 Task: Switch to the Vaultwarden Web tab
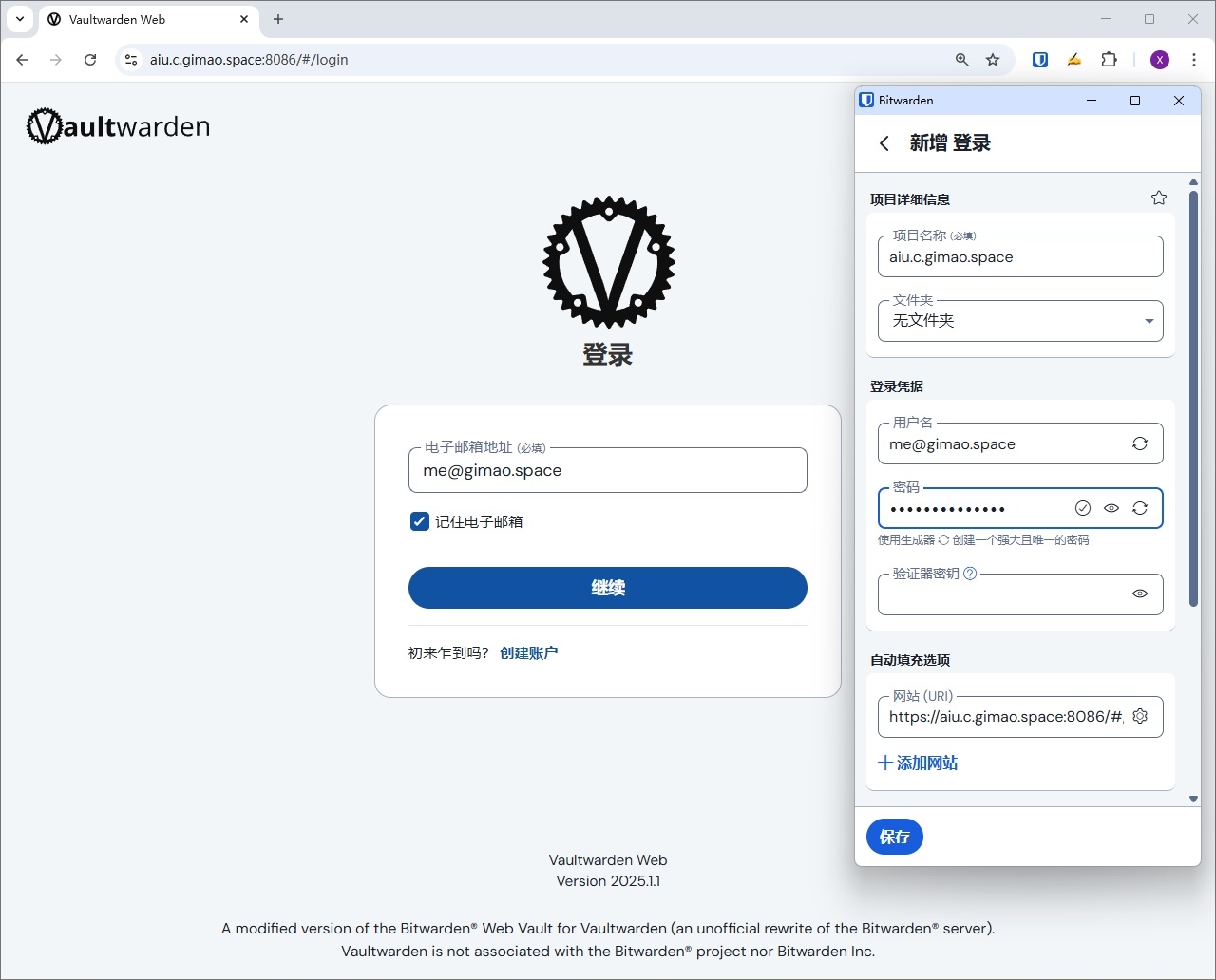[149, 19]
